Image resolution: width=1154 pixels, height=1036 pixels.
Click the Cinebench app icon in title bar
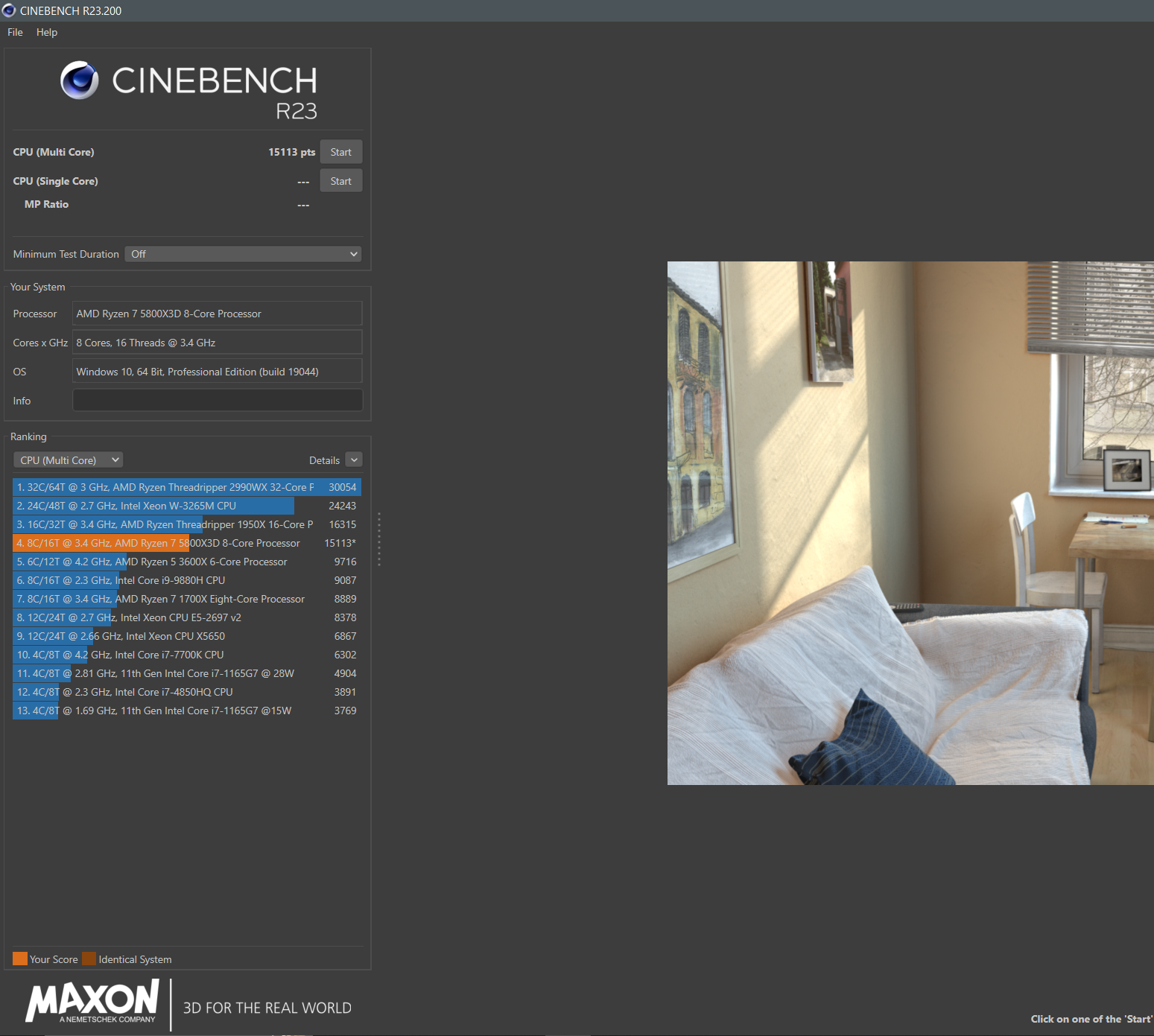[x=9, y=10]
